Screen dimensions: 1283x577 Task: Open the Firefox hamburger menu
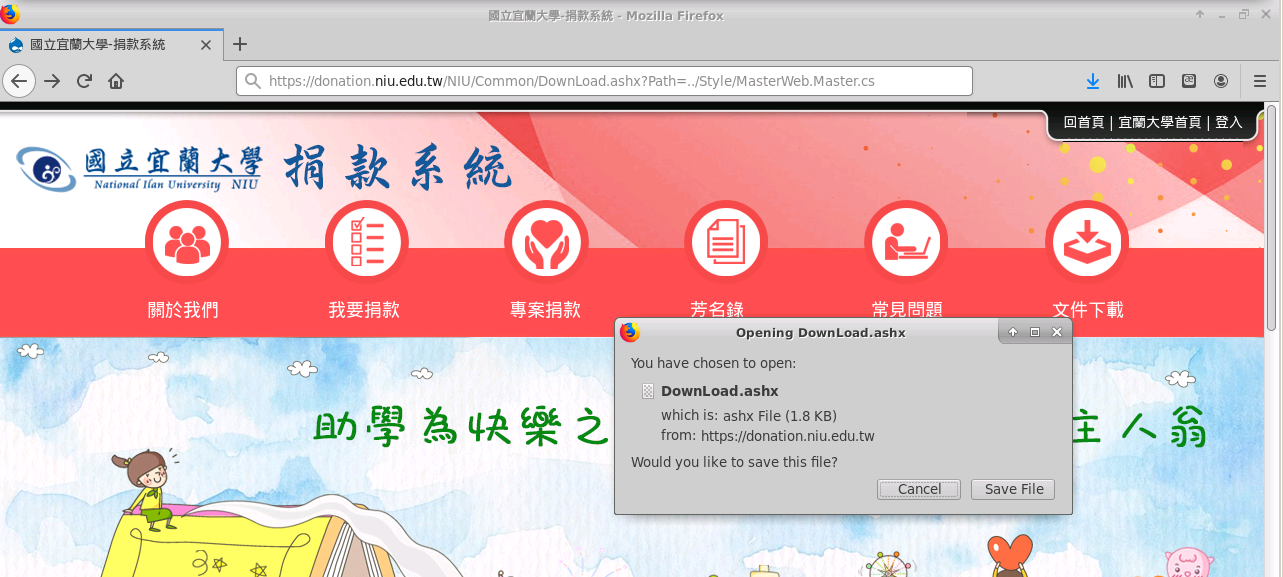point(1260,81)
